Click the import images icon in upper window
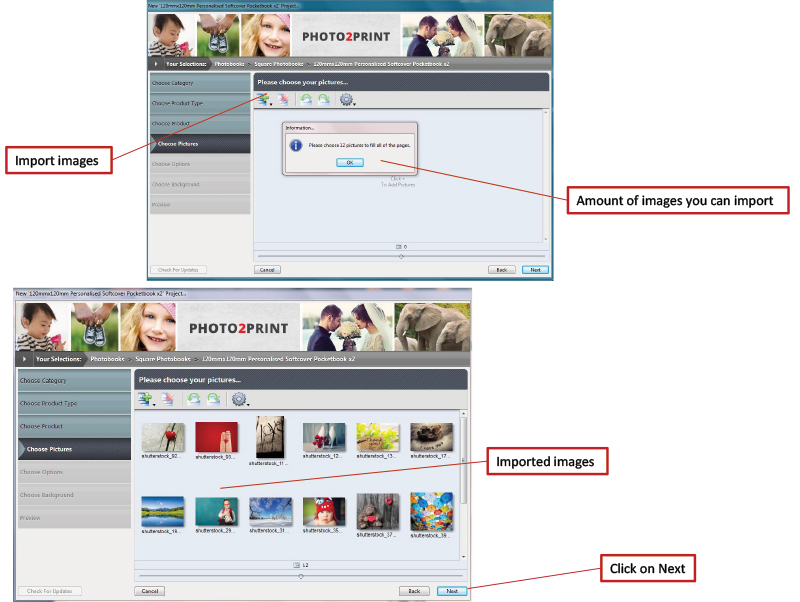This screenshot has height=602, width=800. tap(262, 99)
